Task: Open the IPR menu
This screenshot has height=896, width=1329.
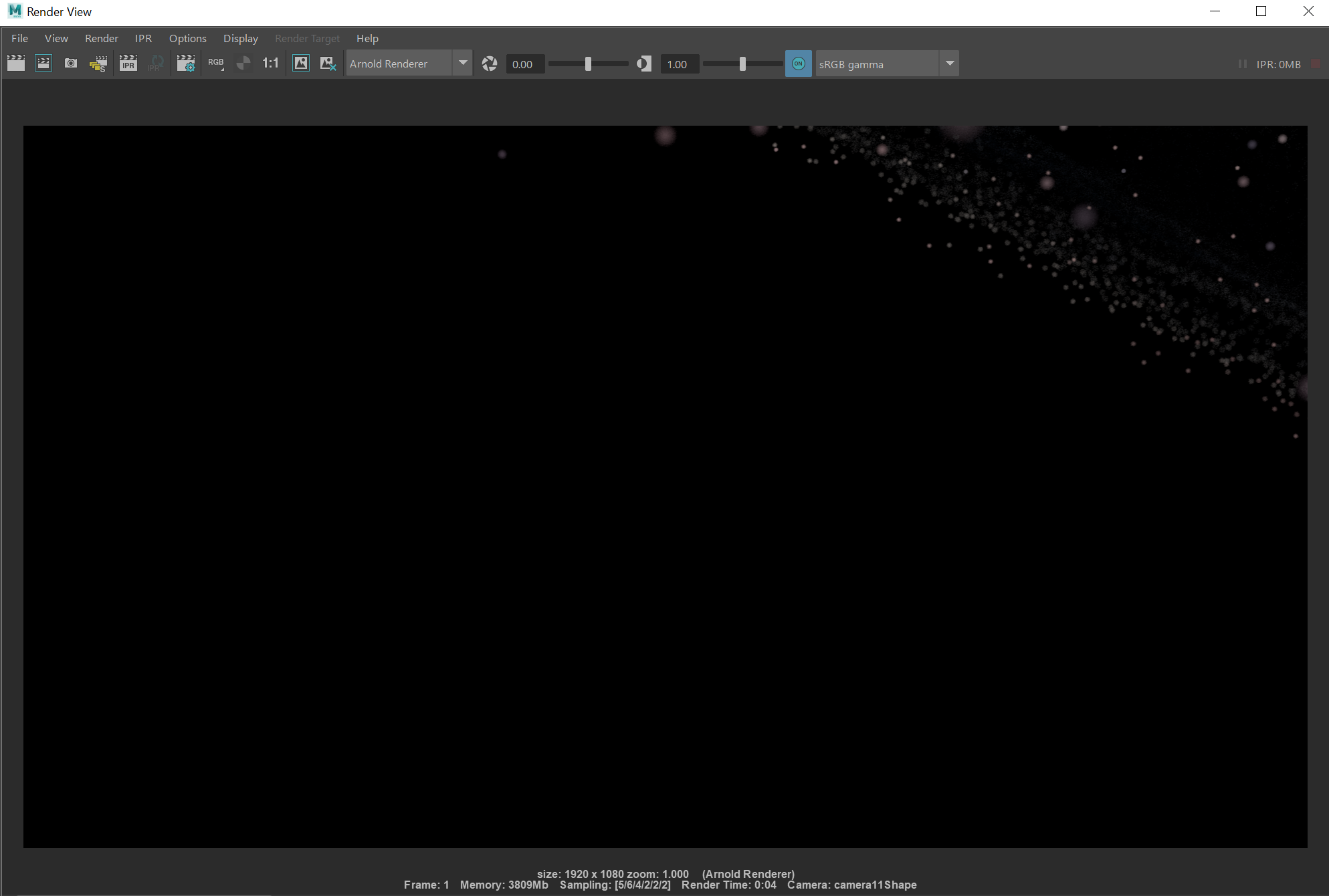Action: click(x=142, y=38)
